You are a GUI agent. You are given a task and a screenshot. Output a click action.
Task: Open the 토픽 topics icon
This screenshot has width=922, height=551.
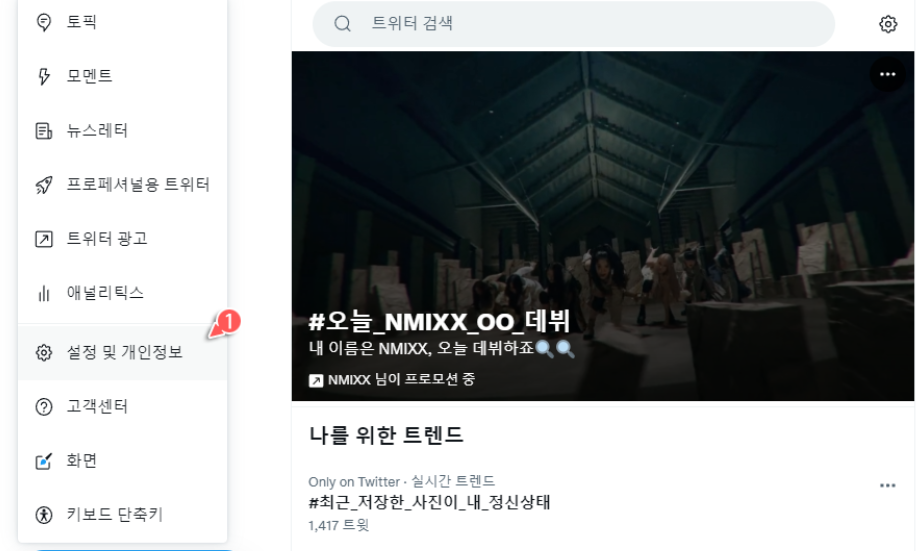coord(44,22)
